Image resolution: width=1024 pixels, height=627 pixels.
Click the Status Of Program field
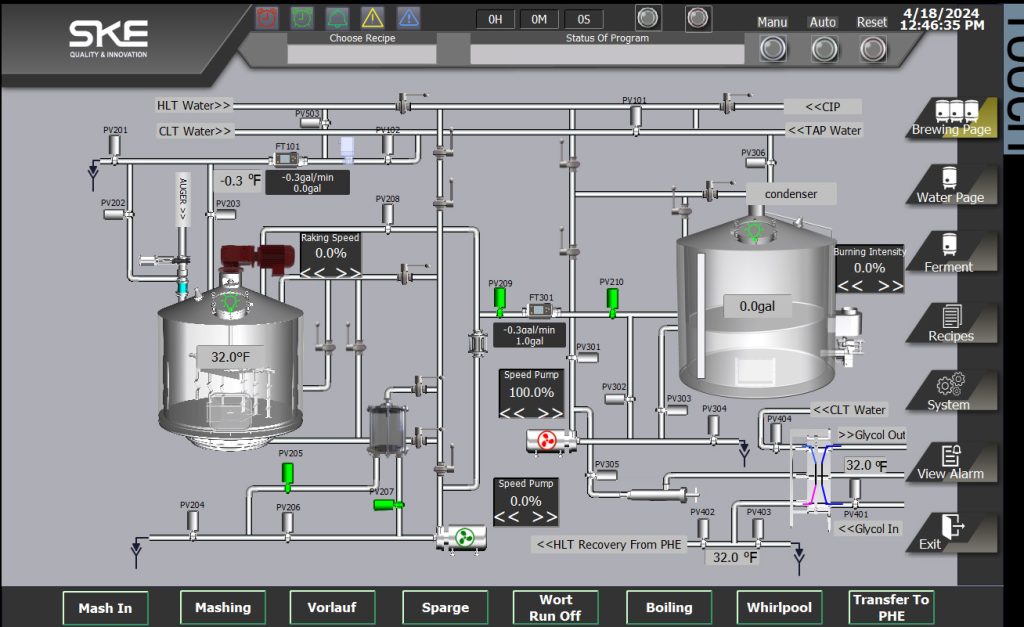pos(606,54)
